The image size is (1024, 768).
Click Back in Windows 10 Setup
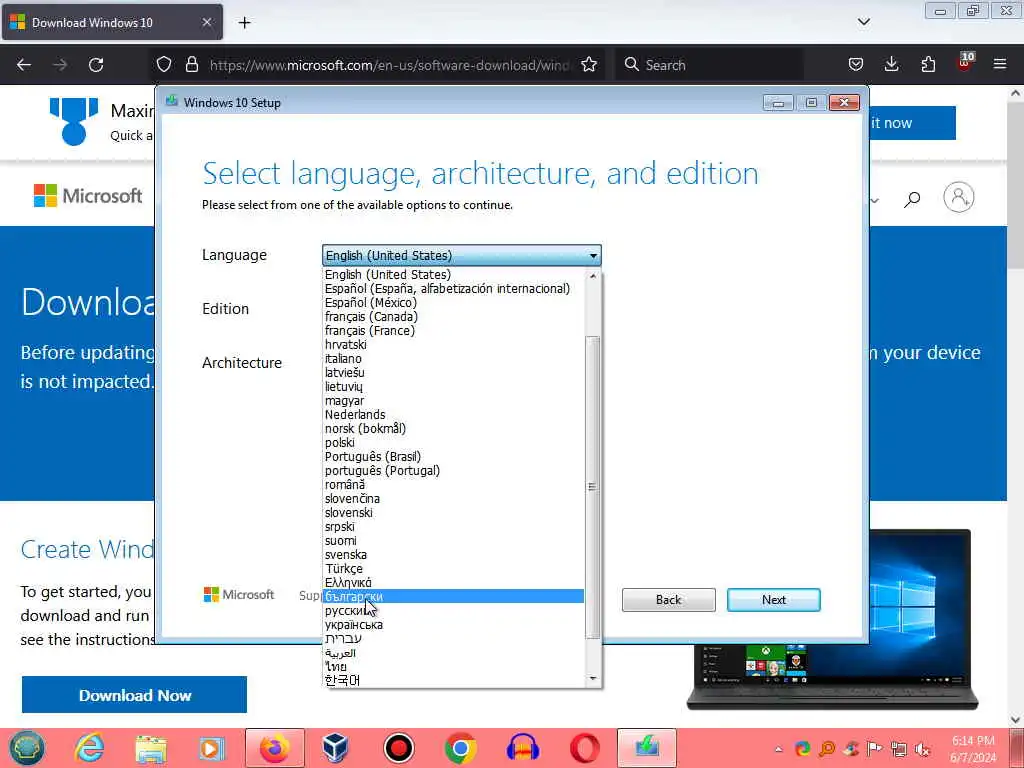click(669, 600)
